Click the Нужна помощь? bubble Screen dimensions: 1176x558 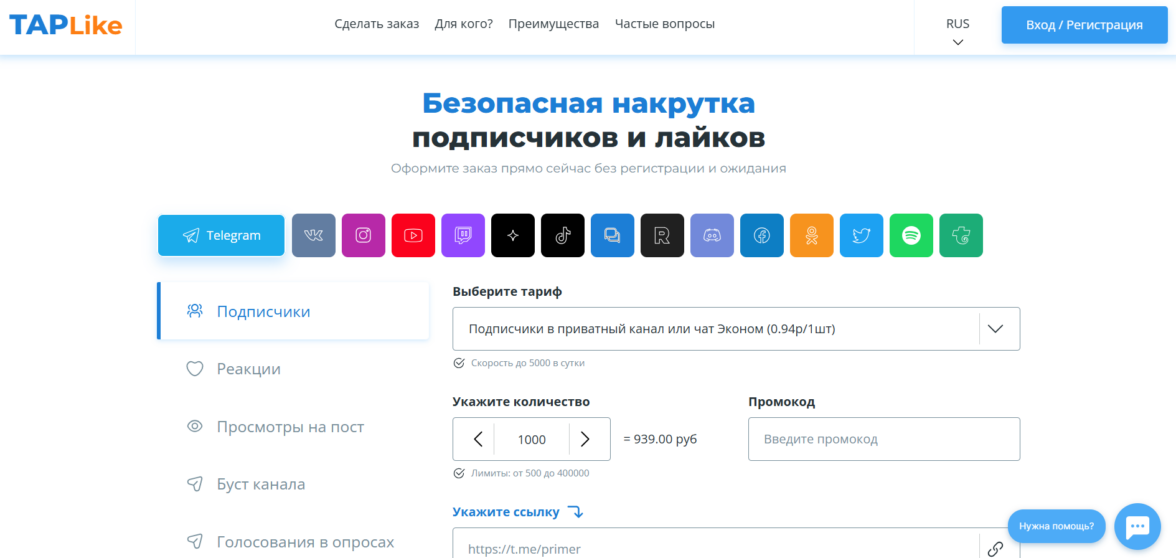pyautogui.click(x=1056, y=526)
